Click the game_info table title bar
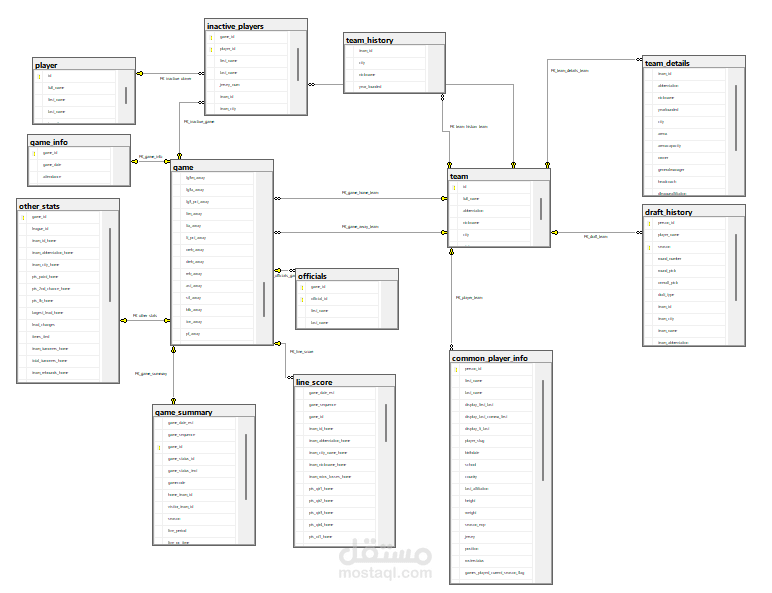 79,141
